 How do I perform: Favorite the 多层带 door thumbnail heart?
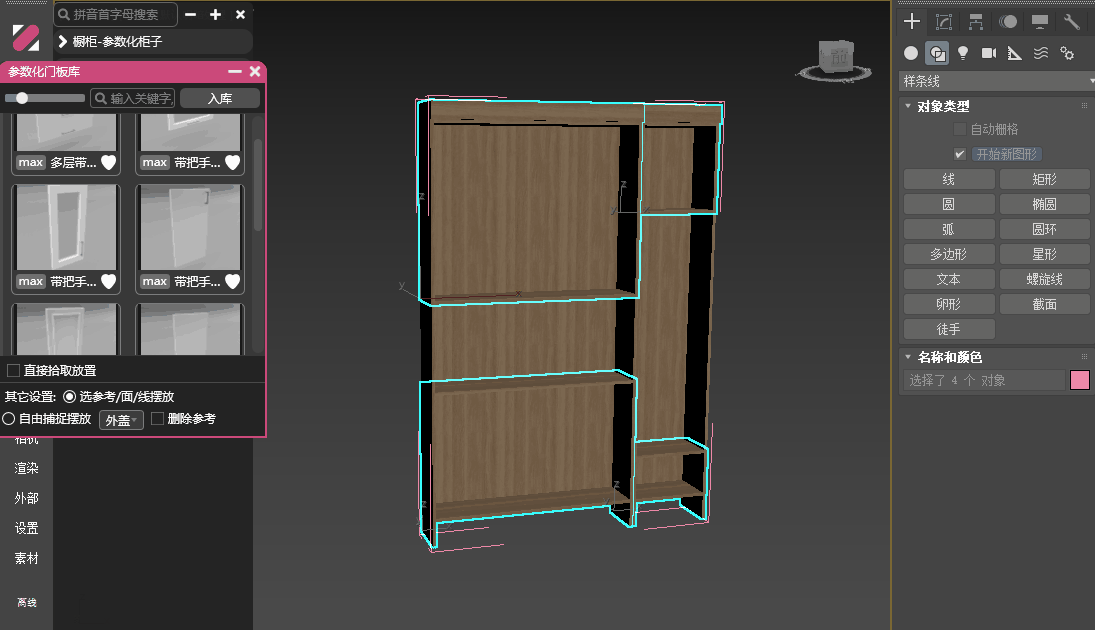click(109, 163)
